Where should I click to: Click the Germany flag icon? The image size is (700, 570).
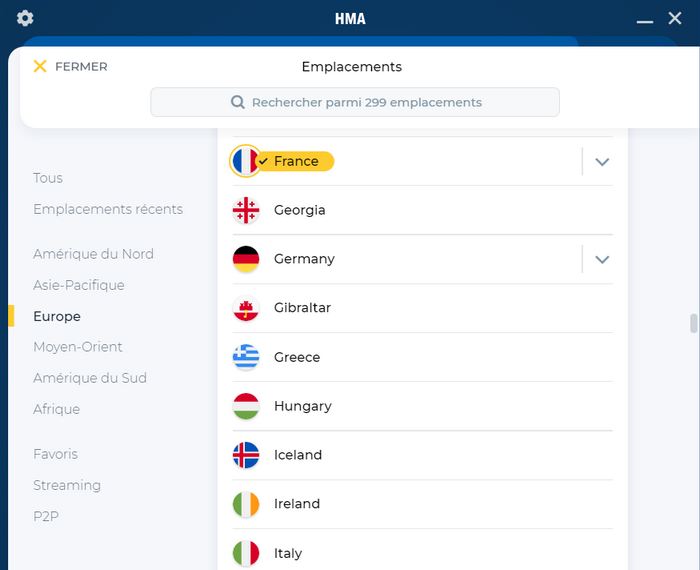pyautogui.click(x=246, y=259)
